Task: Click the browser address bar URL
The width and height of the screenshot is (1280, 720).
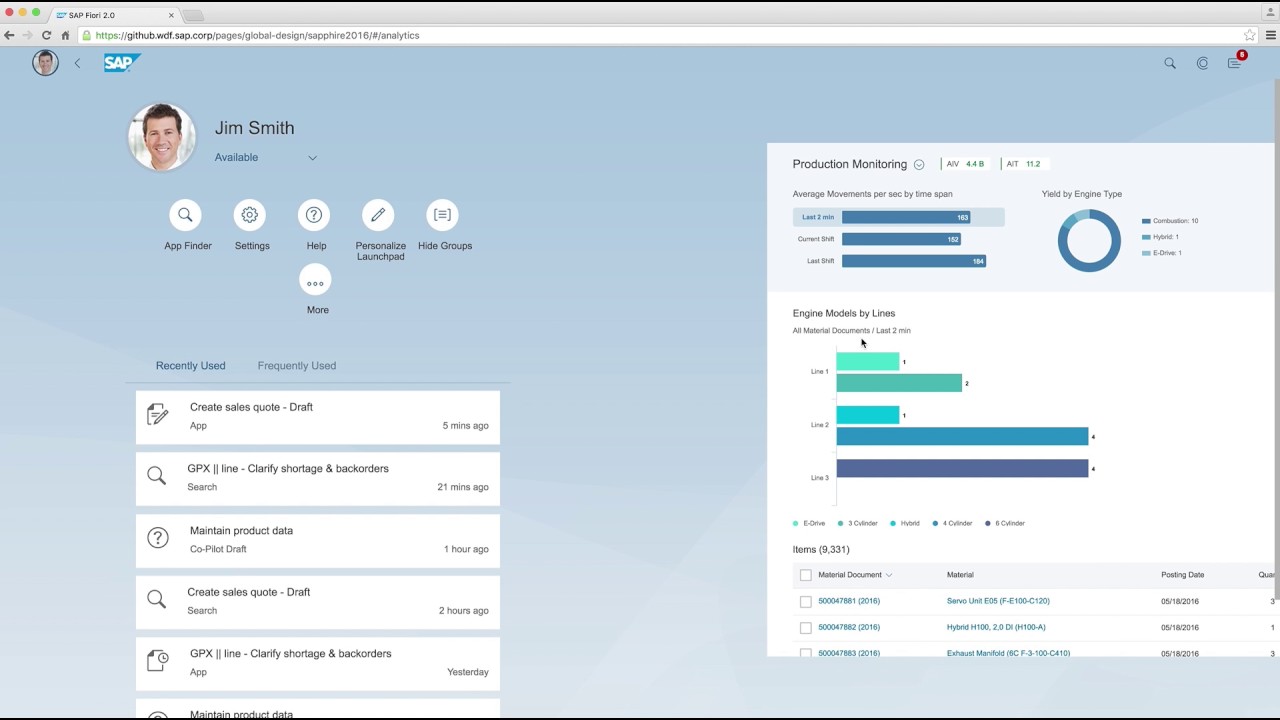Action: [x=258, y=35]
